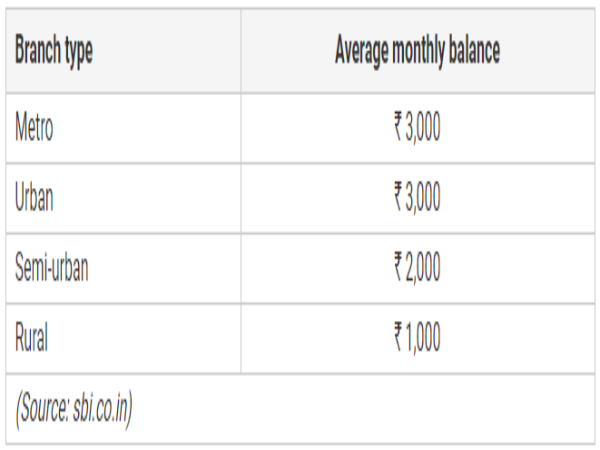Click the 2,000 amount for Semi-urban
The height and width of the screenshot is (450, 600).
pyautogui.click(x=423, y=268)
